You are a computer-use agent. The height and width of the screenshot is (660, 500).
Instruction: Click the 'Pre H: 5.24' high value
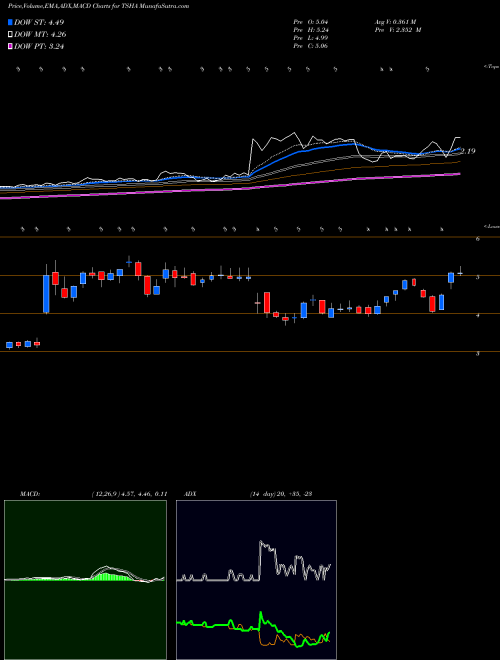coord(311,30)
